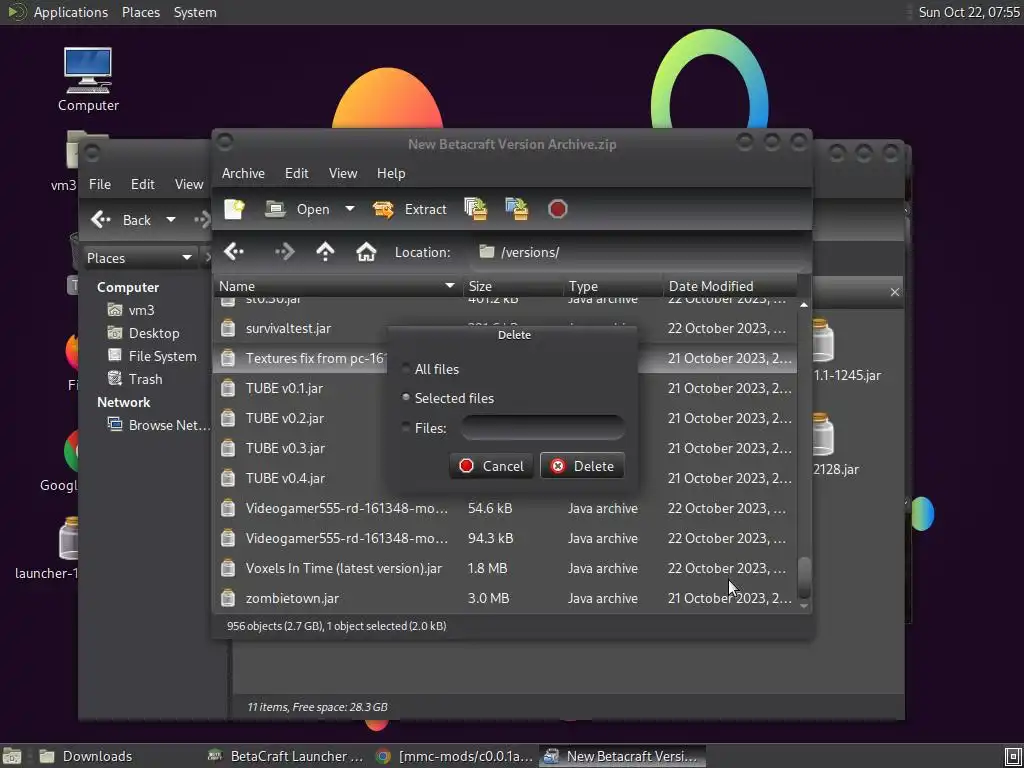
Task: Close the file manager notification bar X
Action: pyautogui.click(x=895, y=292)
